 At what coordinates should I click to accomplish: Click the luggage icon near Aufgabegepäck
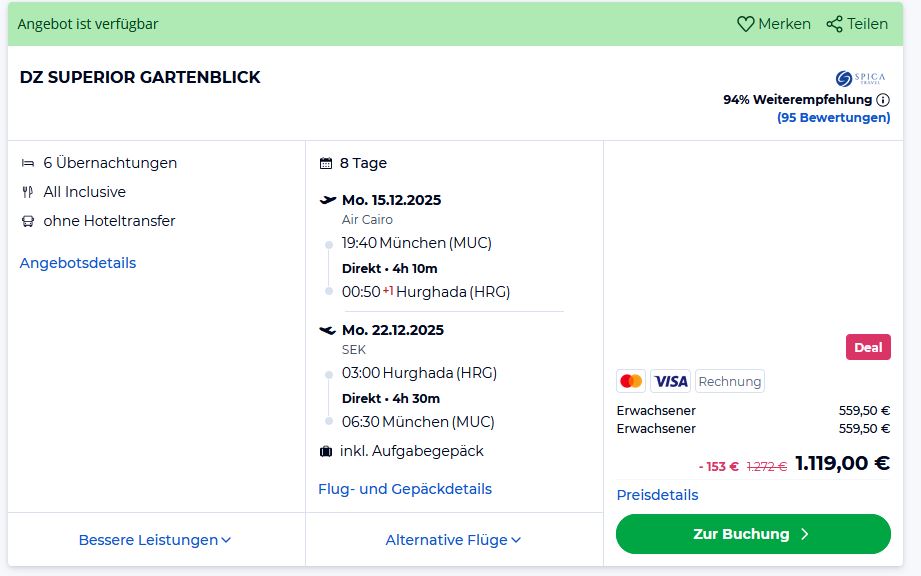(x=326, y=451)
